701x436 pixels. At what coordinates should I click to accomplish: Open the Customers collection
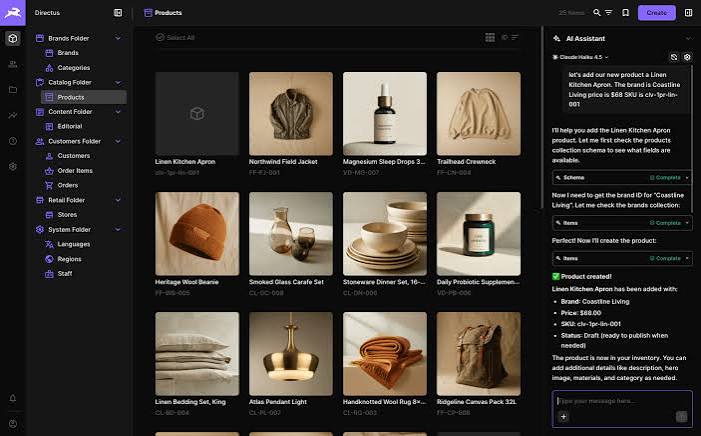pos(73,156)
